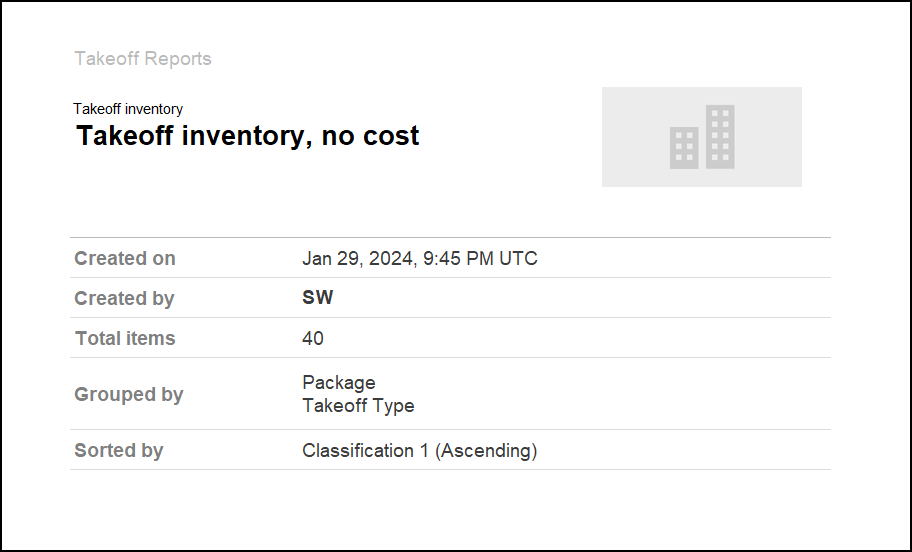Image resolution: width=912 pixels, height=552 pixels.
Task: Click the Total items label
Action: [x=125, y=338]
